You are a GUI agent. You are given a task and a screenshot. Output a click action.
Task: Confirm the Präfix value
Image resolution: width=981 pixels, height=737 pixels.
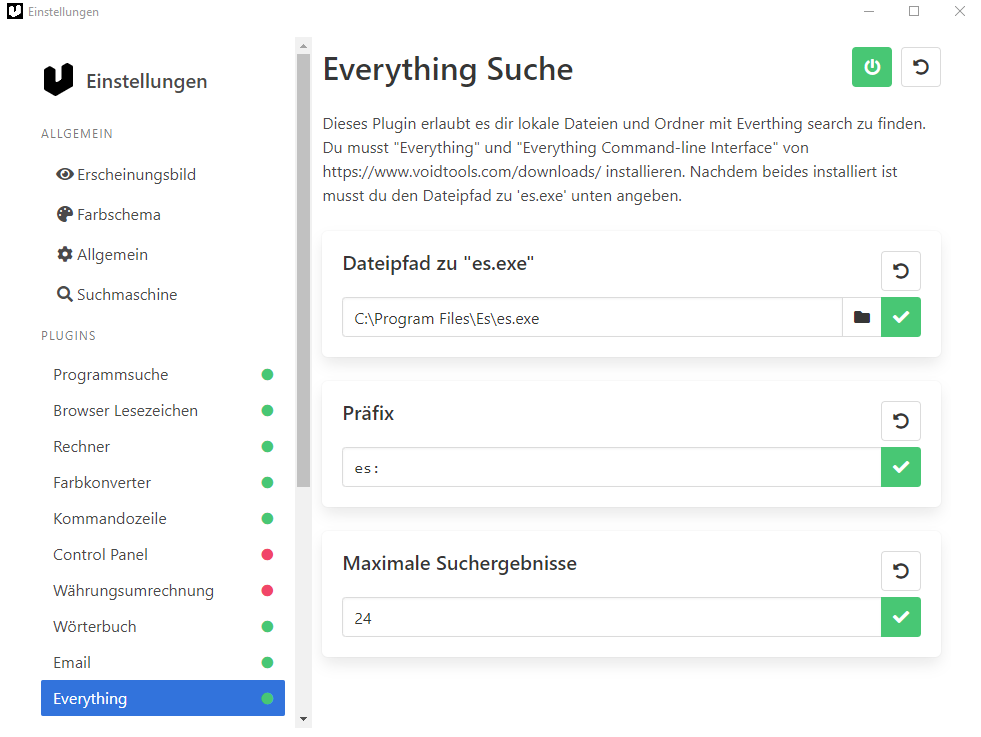(x=901, y=467)
